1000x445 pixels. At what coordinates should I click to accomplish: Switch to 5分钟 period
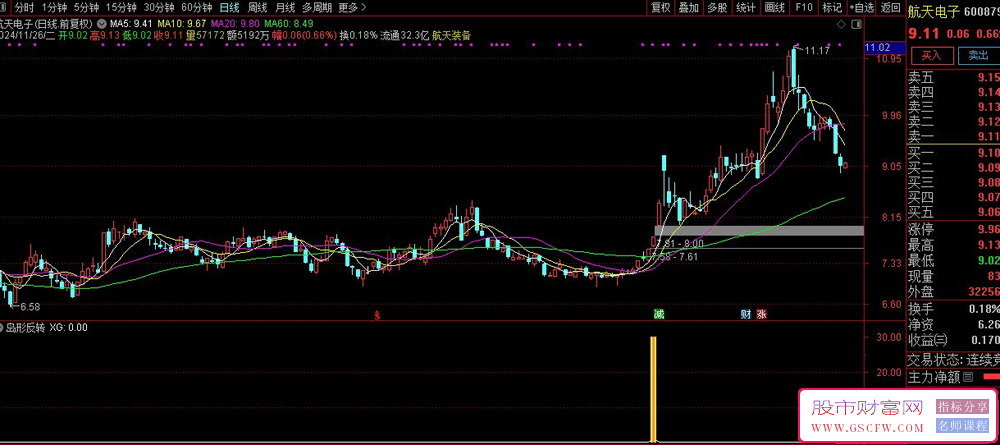[86, 8]
